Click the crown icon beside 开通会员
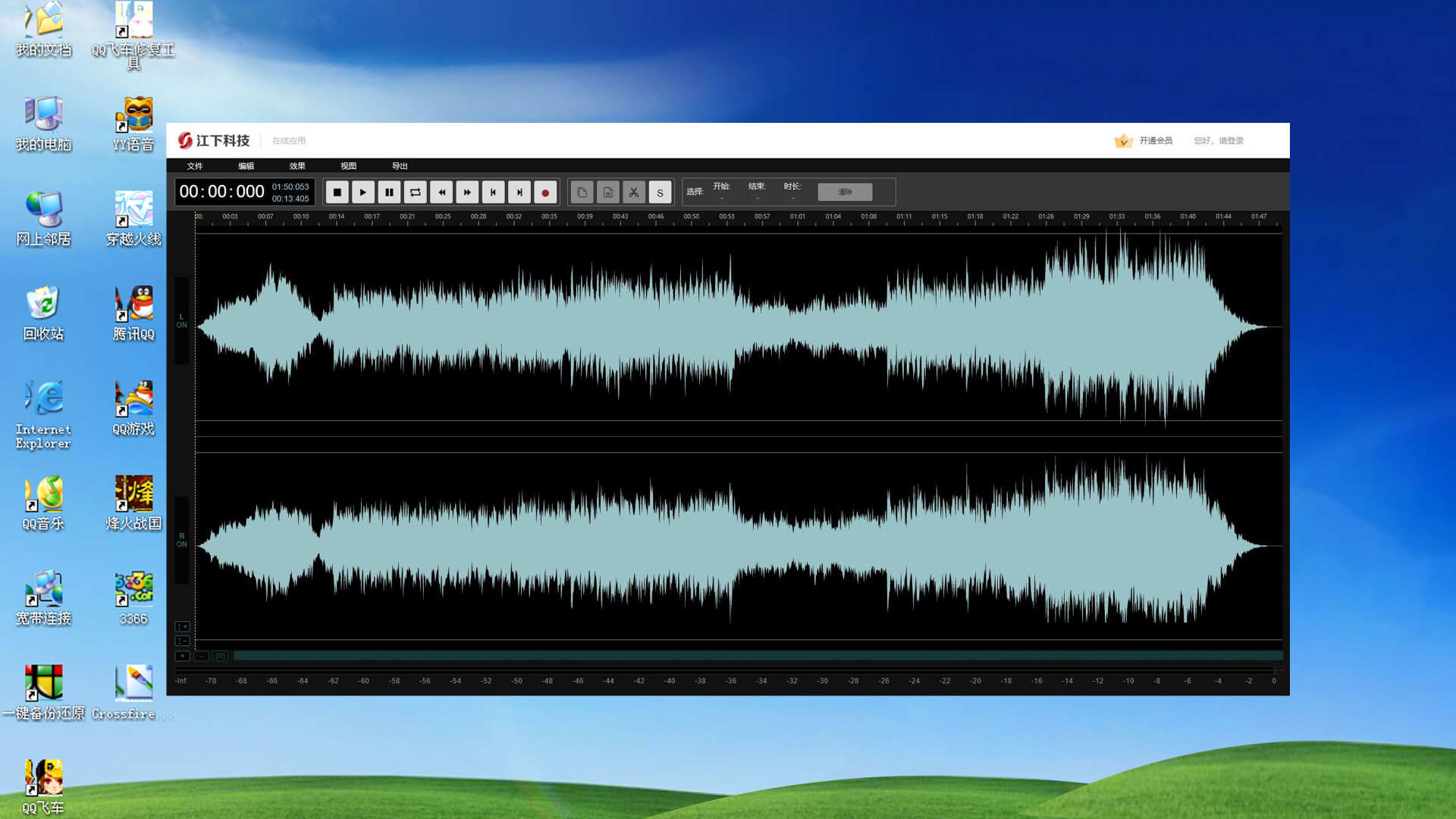Screen dimensions: 1456x819 tap(1123, 140)
